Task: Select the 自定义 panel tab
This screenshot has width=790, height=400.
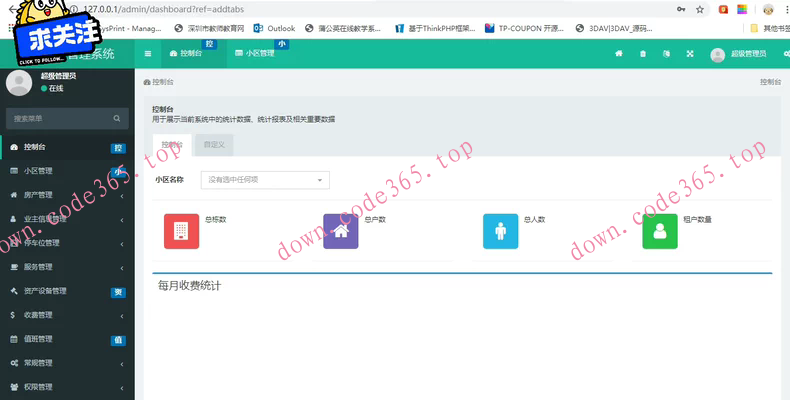Action: tap(214, 145)
